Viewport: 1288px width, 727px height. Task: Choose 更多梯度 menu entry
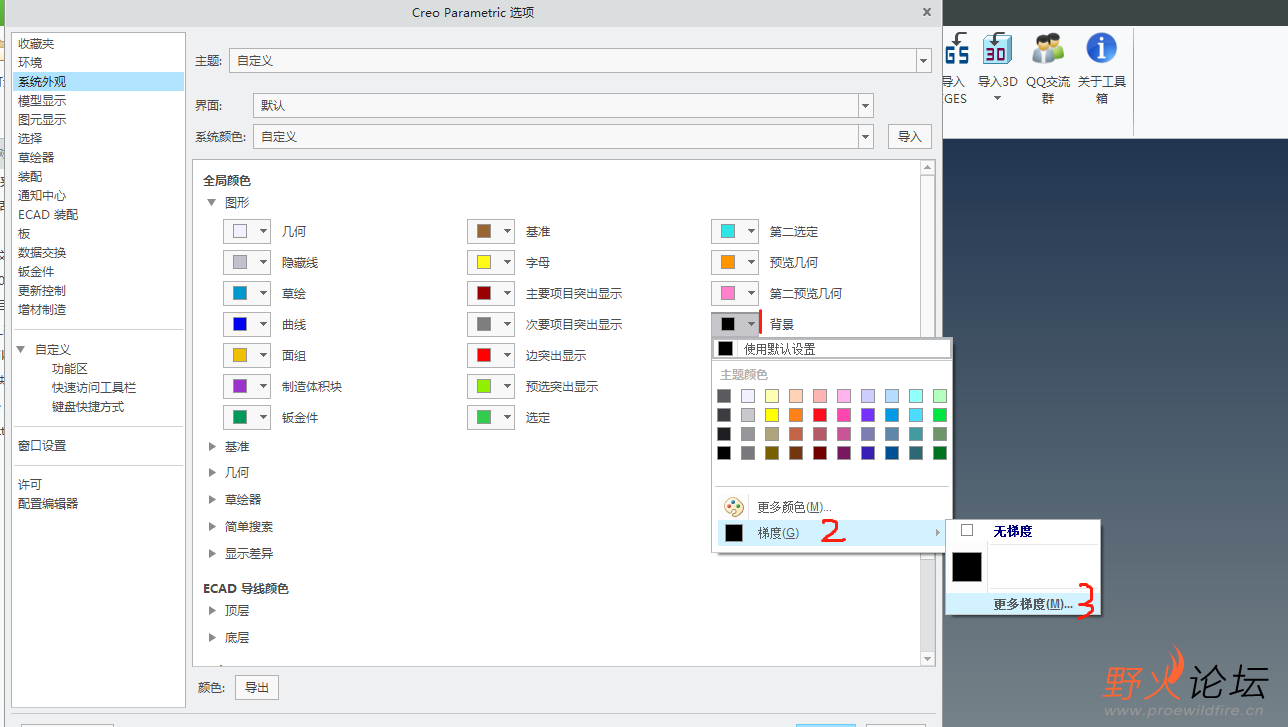(x=1022, y=604)
